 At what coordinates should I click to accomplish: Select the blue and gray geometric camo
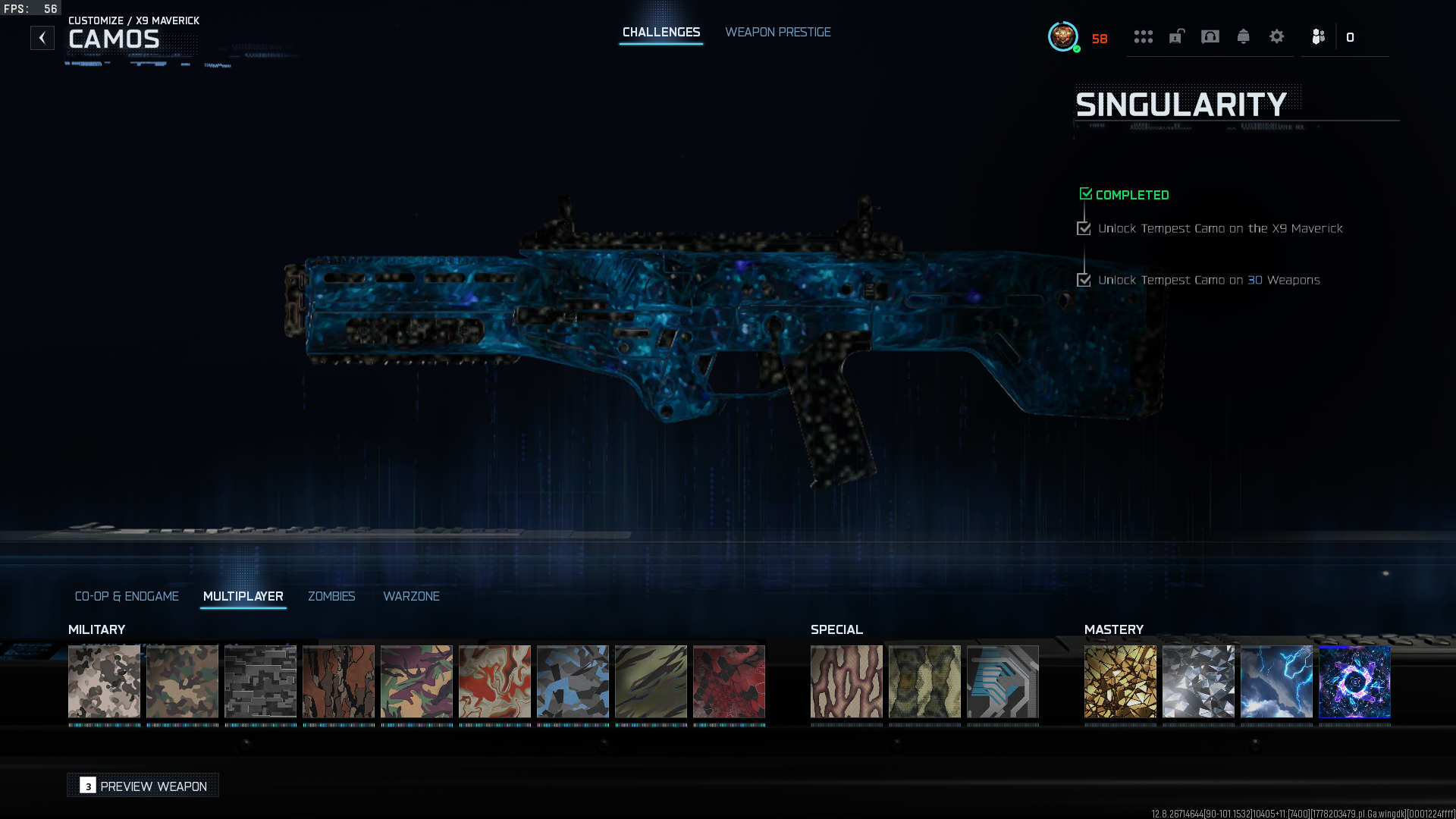[573, 682]
